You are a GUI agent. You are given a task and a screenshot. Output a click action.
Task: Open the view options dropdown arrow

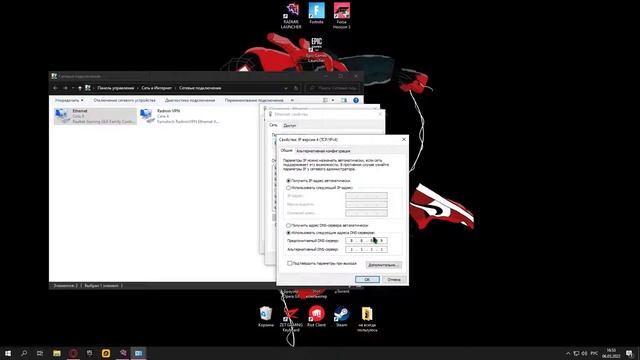(x=333, y=100)
